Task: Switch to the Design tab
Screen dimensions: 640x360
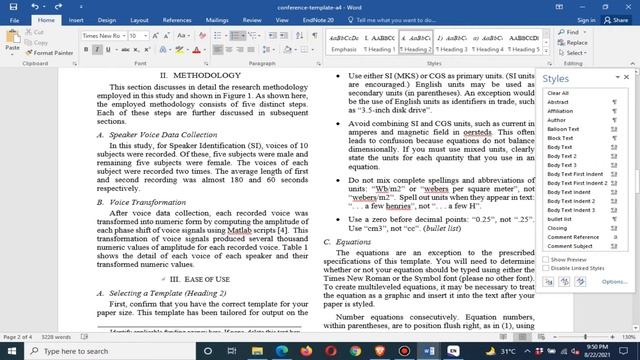Action: (107, 20)
